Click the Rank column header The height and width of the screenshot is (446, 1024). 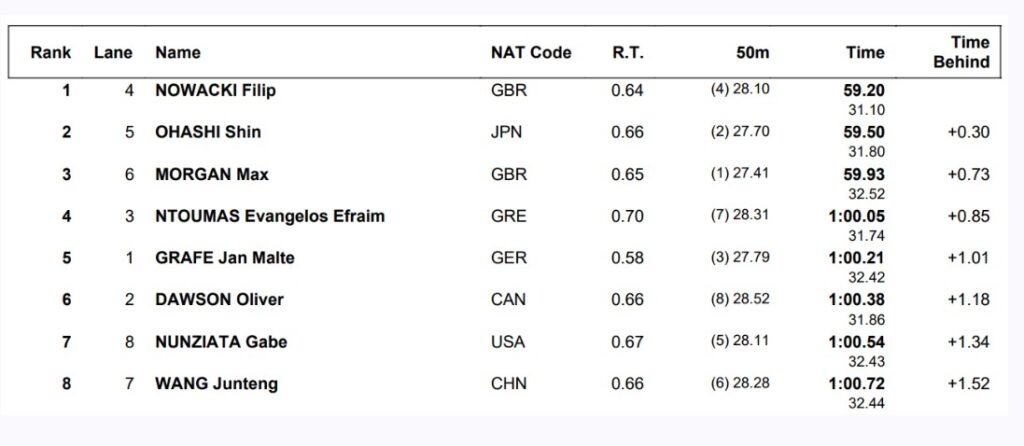(51, 53)
